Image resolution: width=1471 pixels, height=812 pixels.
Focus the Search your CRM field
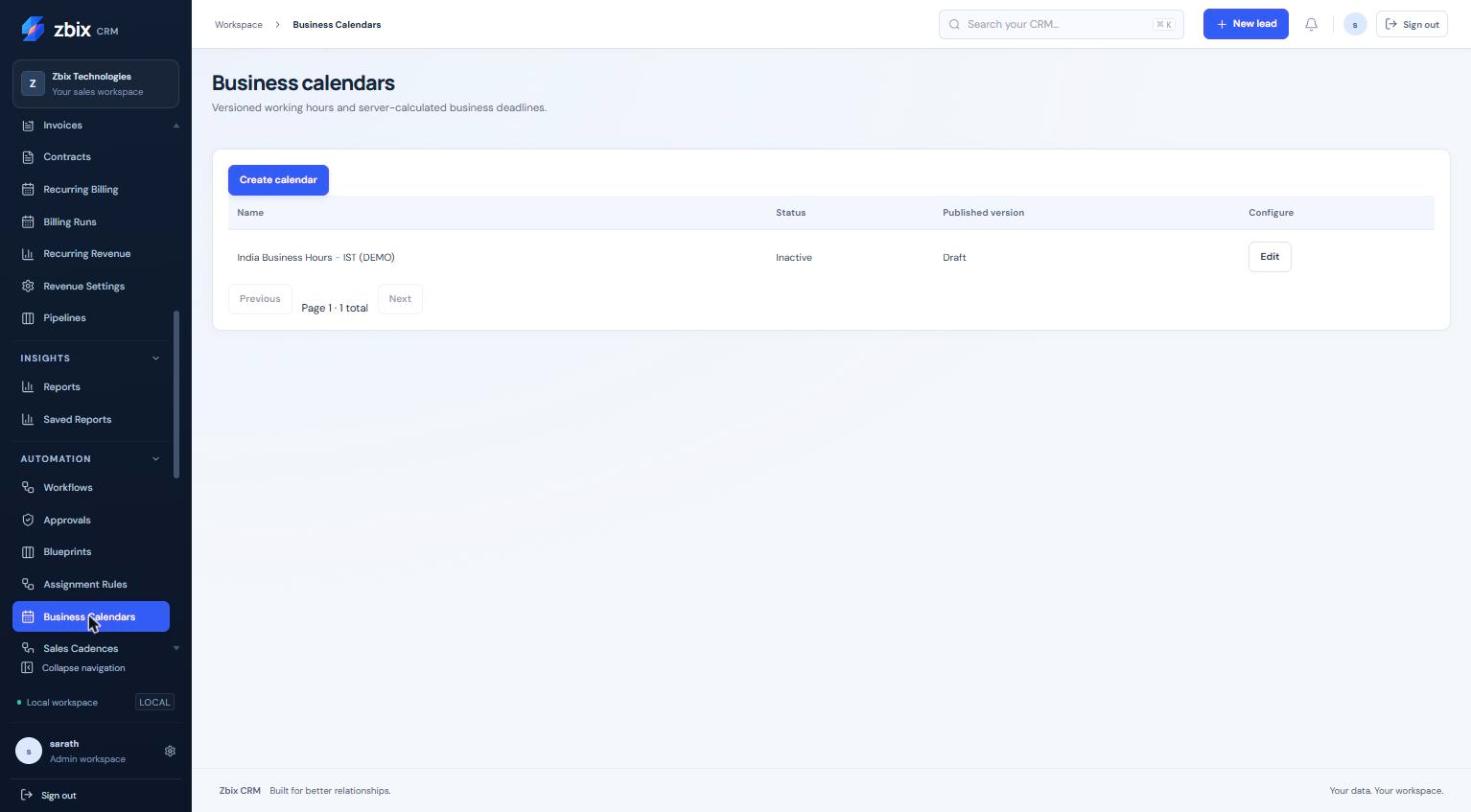coord(1061,24)
